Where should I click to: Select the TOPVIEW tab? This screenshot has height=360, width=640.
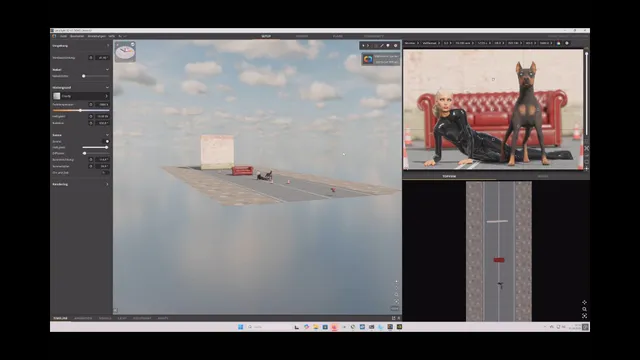(449, 176)
